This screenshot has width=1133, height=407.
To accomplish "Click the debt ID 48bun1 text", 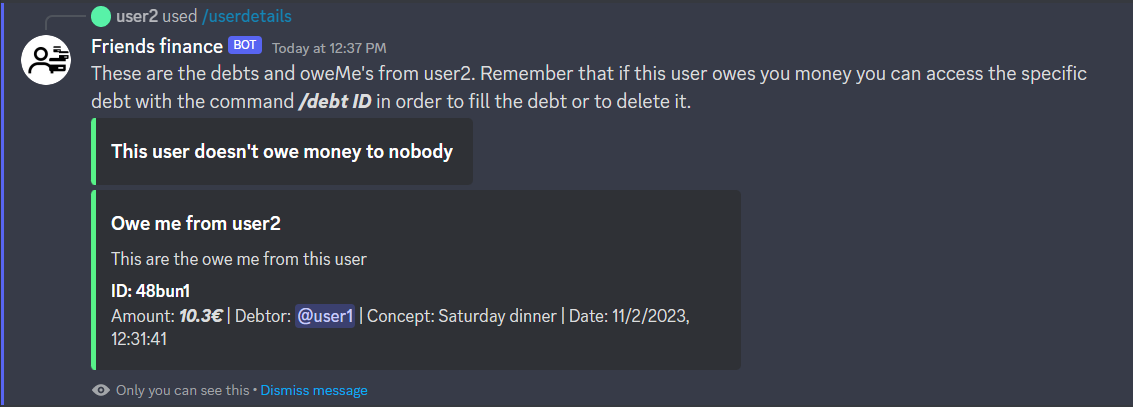I will pyautogui.click(x=150, y=292).
